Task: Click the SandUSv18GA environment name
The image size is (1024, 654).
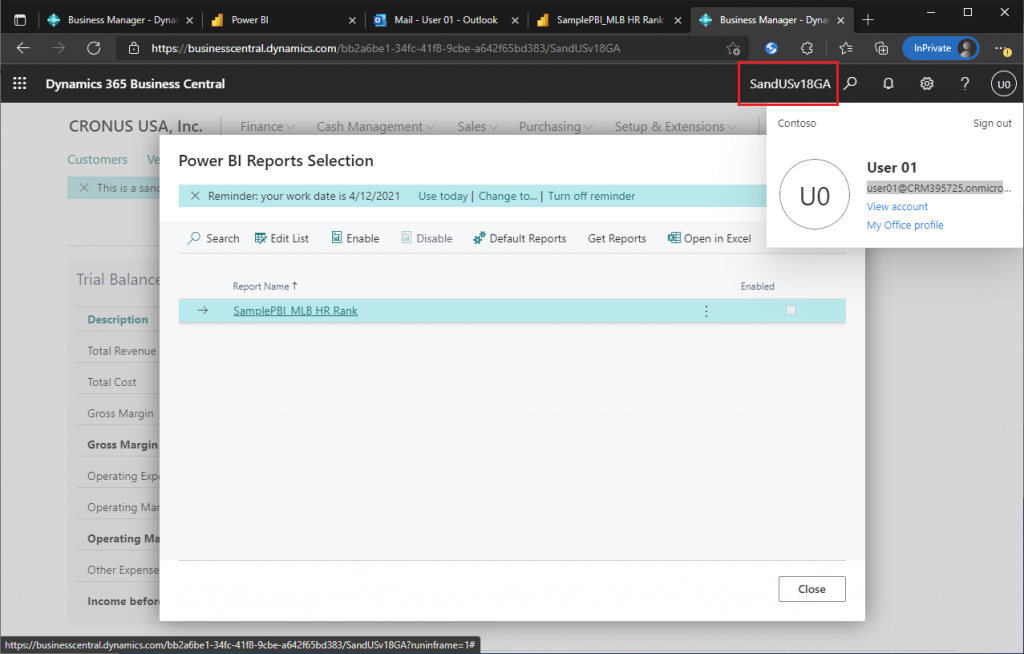Action: pyautogui.click(x=790, y=84)
